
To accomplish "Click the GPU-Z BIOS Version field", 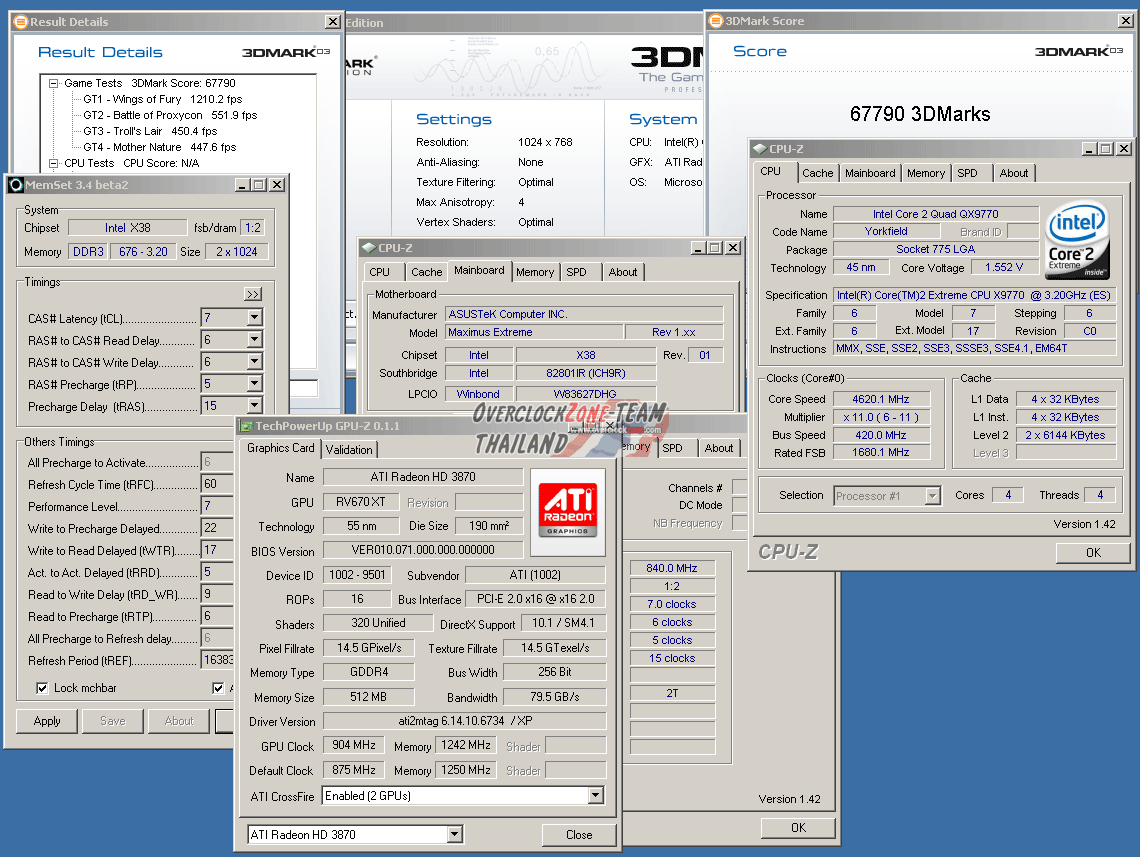I will (x=422, y=550).
